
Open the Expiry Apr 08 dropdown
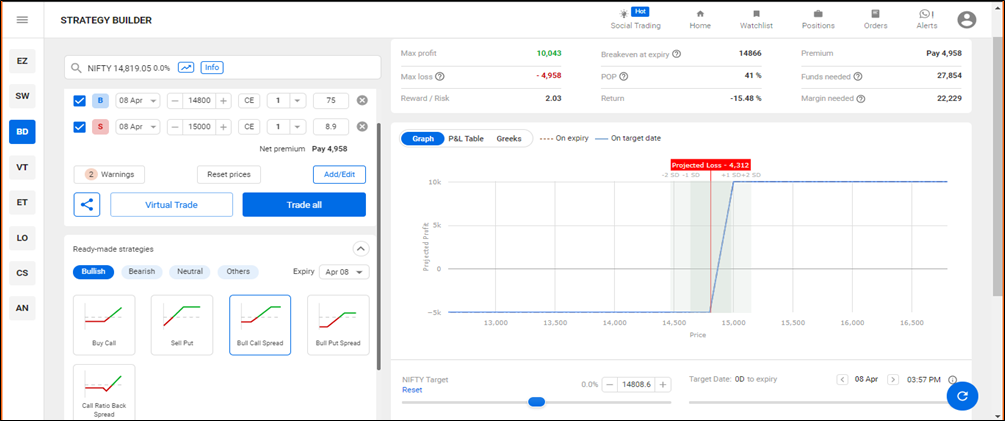click(x=347, y=272)
